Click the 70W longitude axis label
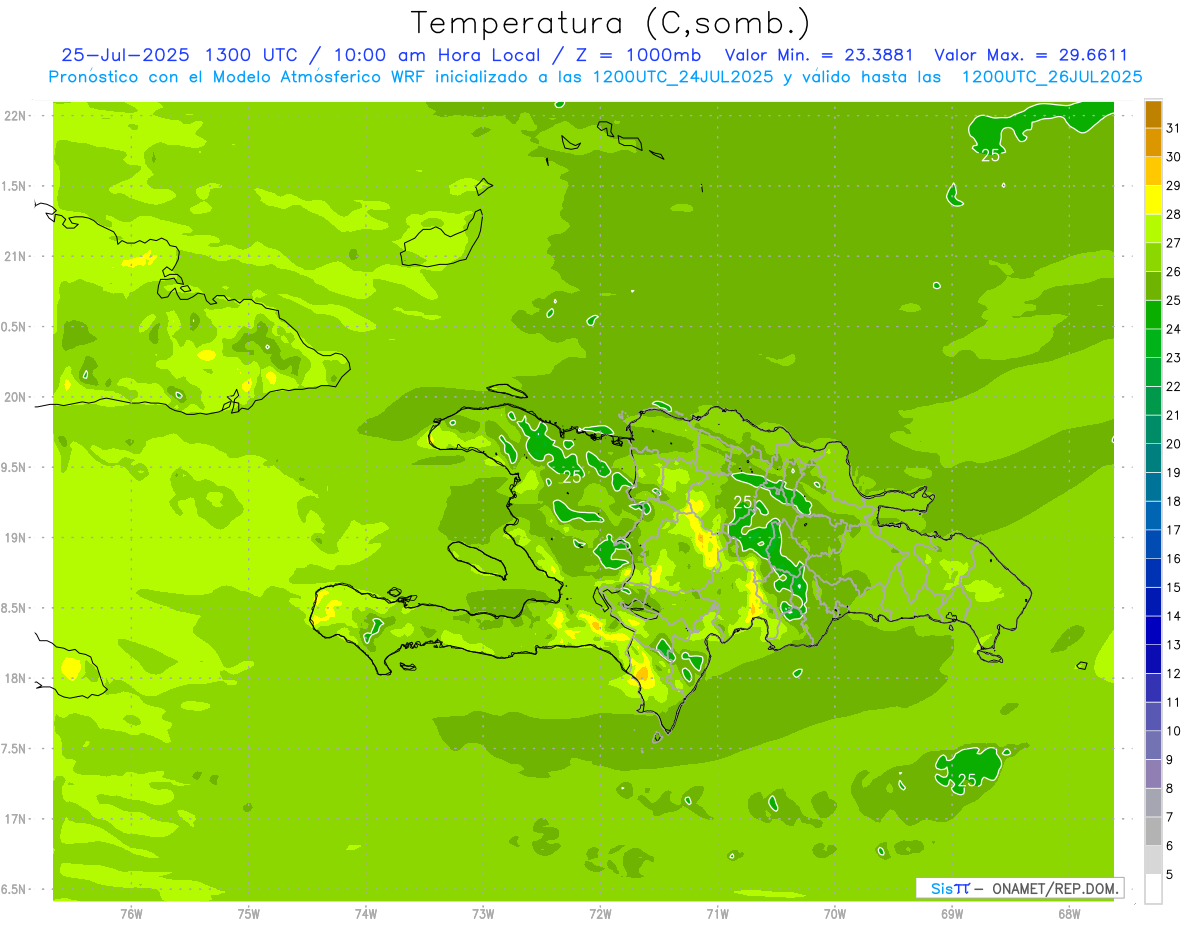Screen dimensions: 1200x927 point(835,913)
